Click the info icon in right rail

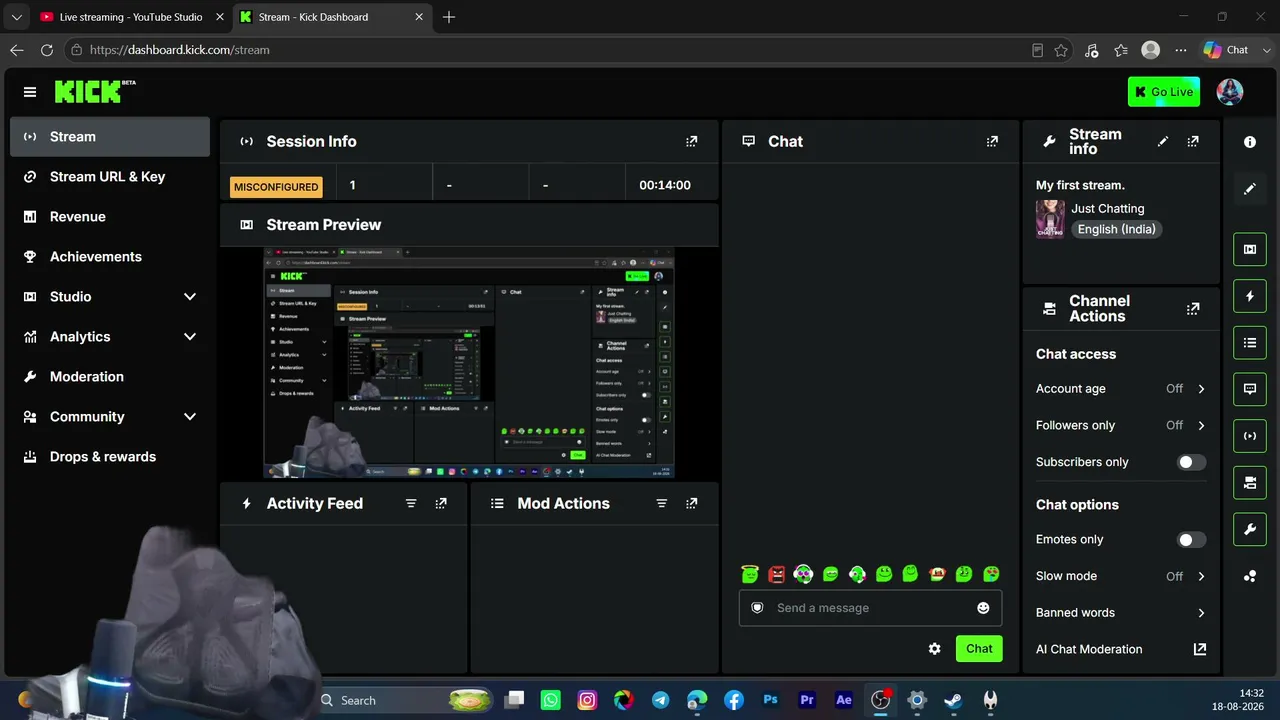1250,142
